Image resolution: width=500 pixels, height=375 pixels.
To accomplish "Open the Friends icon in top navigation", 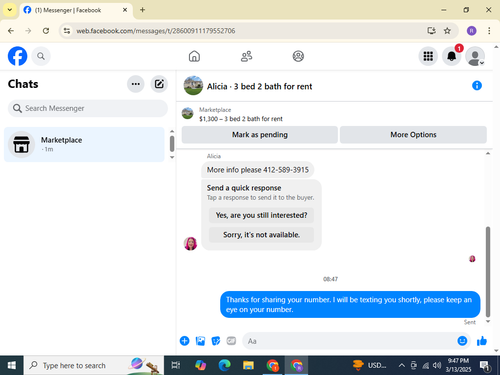I will [246, 56].
